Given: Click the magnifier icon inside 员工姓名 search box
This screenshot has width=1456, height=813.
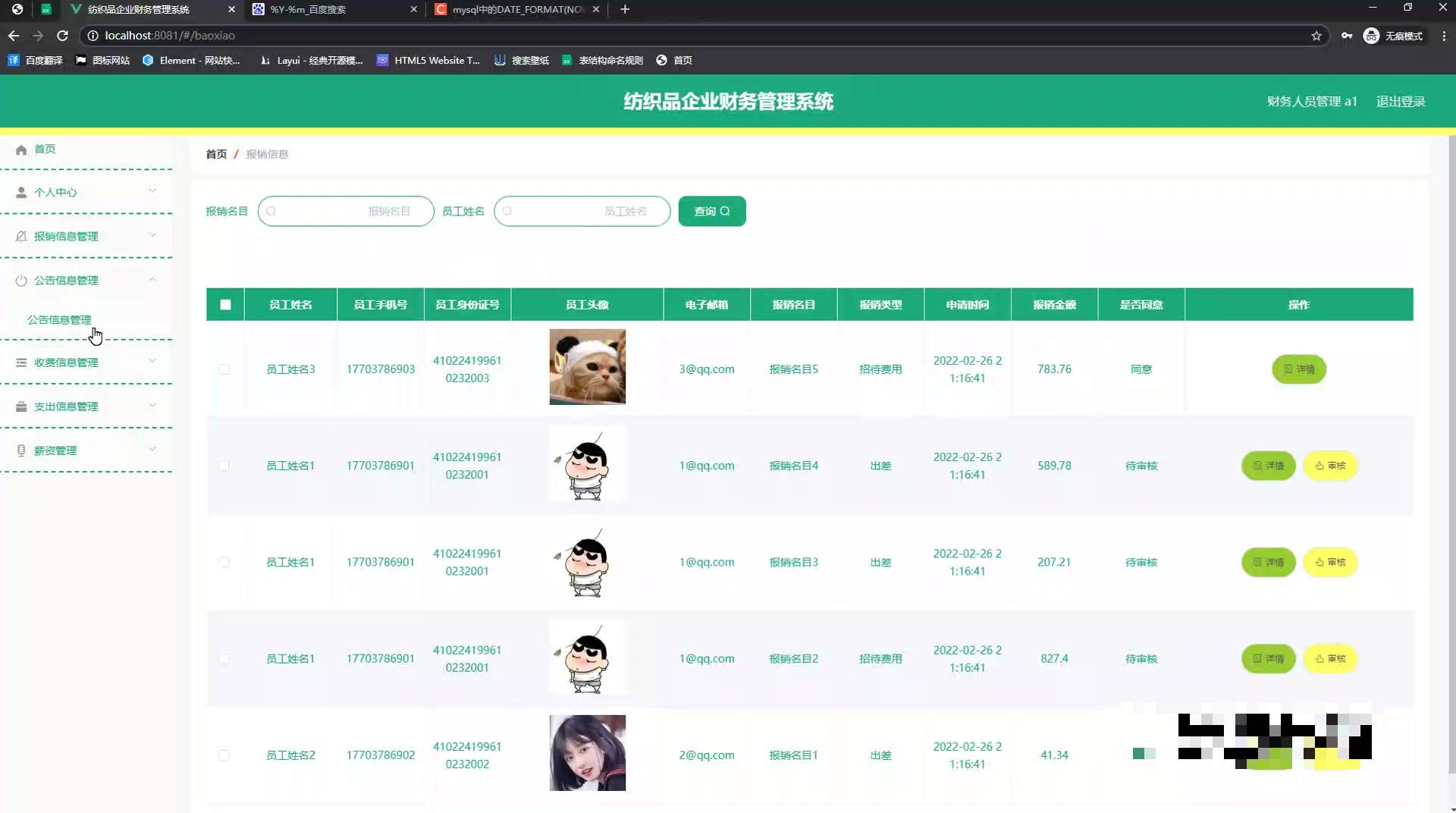Looking at the screenshot, I should point(507,211).
